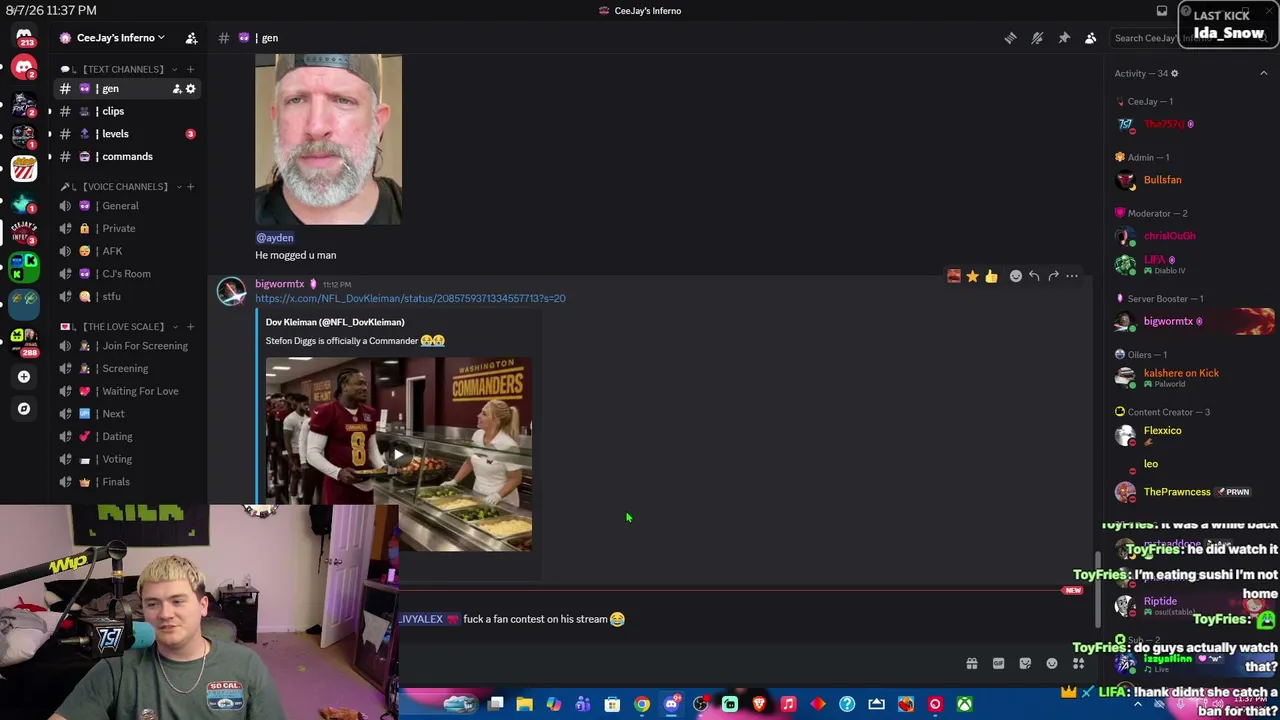
Task: Open emoji picker in message bar
Action: [x=1052, y=664]
